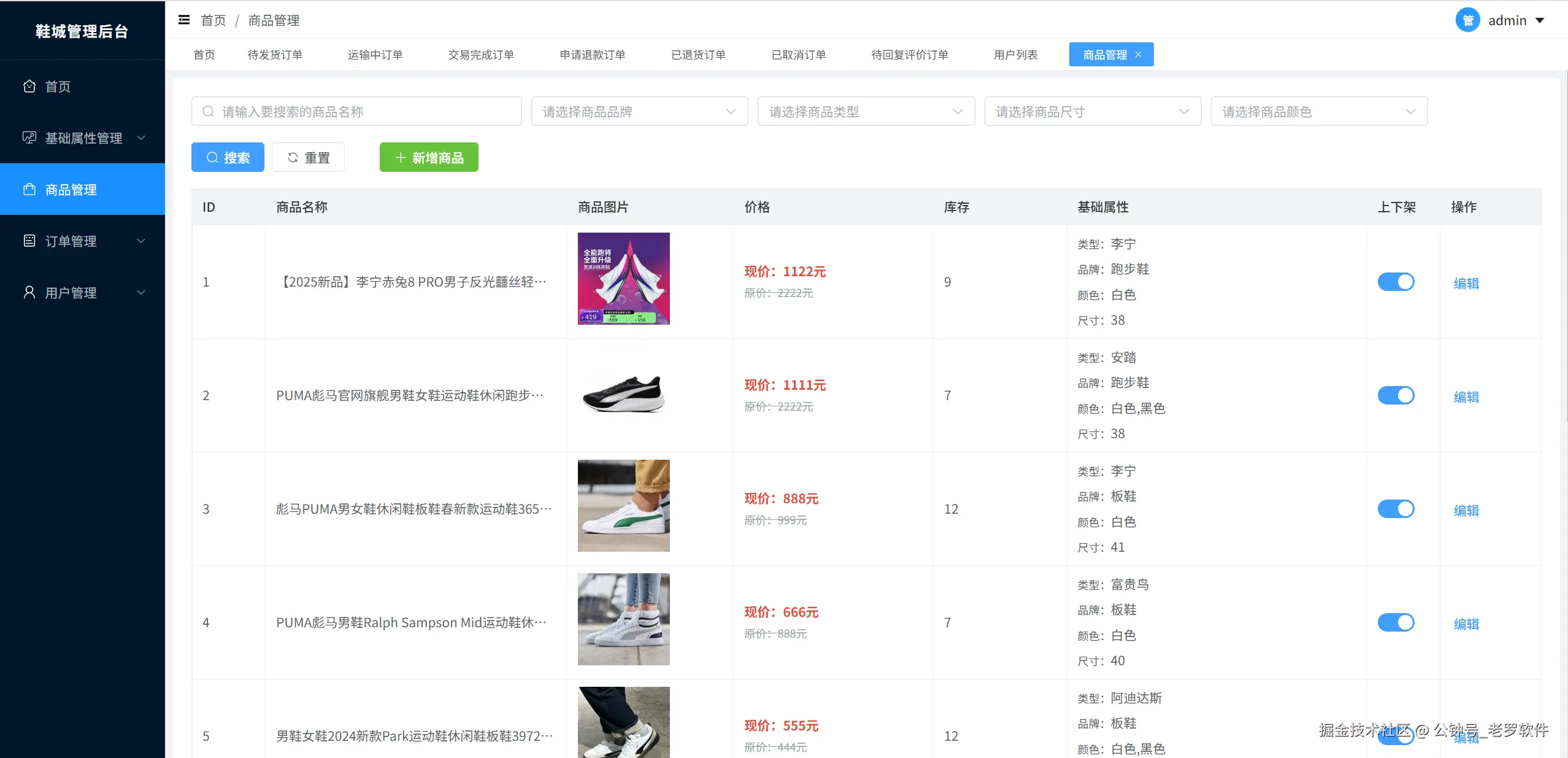Toggle off shelf status for product 1

click(x=1396, y=282)
